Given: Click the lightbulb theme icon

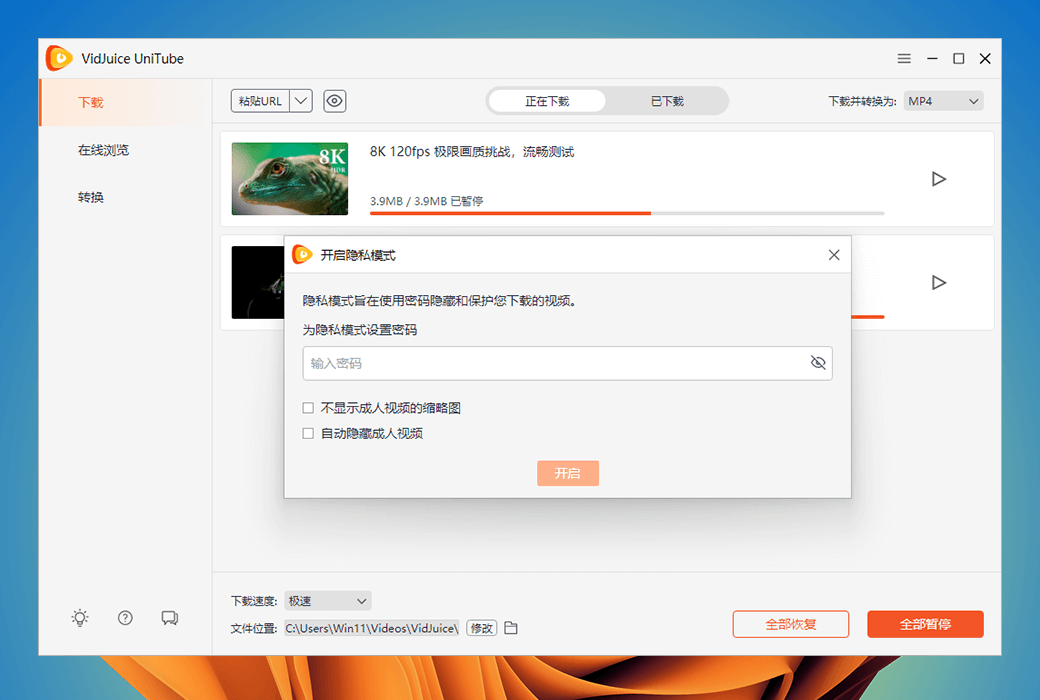Looking at the screenshot, I should tap(80, 618).
